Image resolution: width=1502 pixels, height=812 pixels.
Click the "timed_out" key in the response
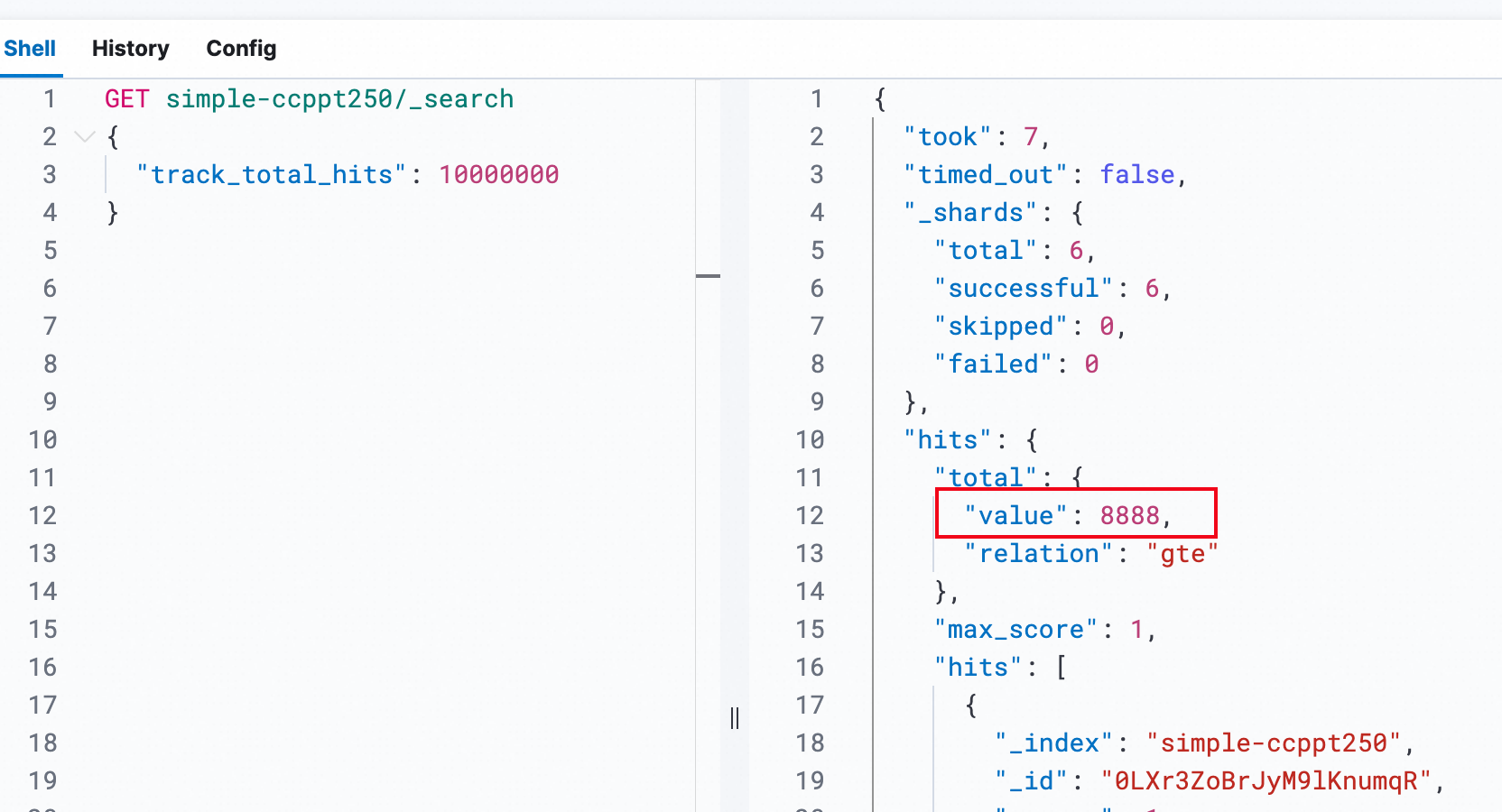987,175
